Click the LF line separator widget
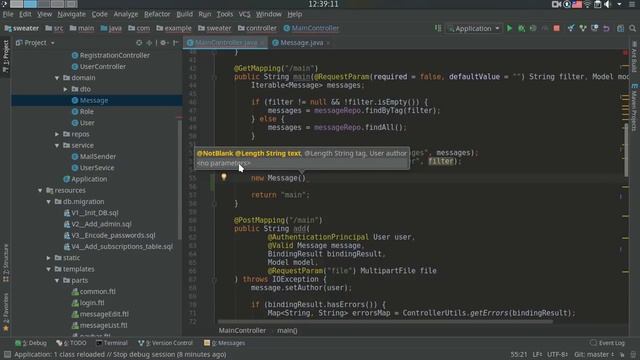 537,354
